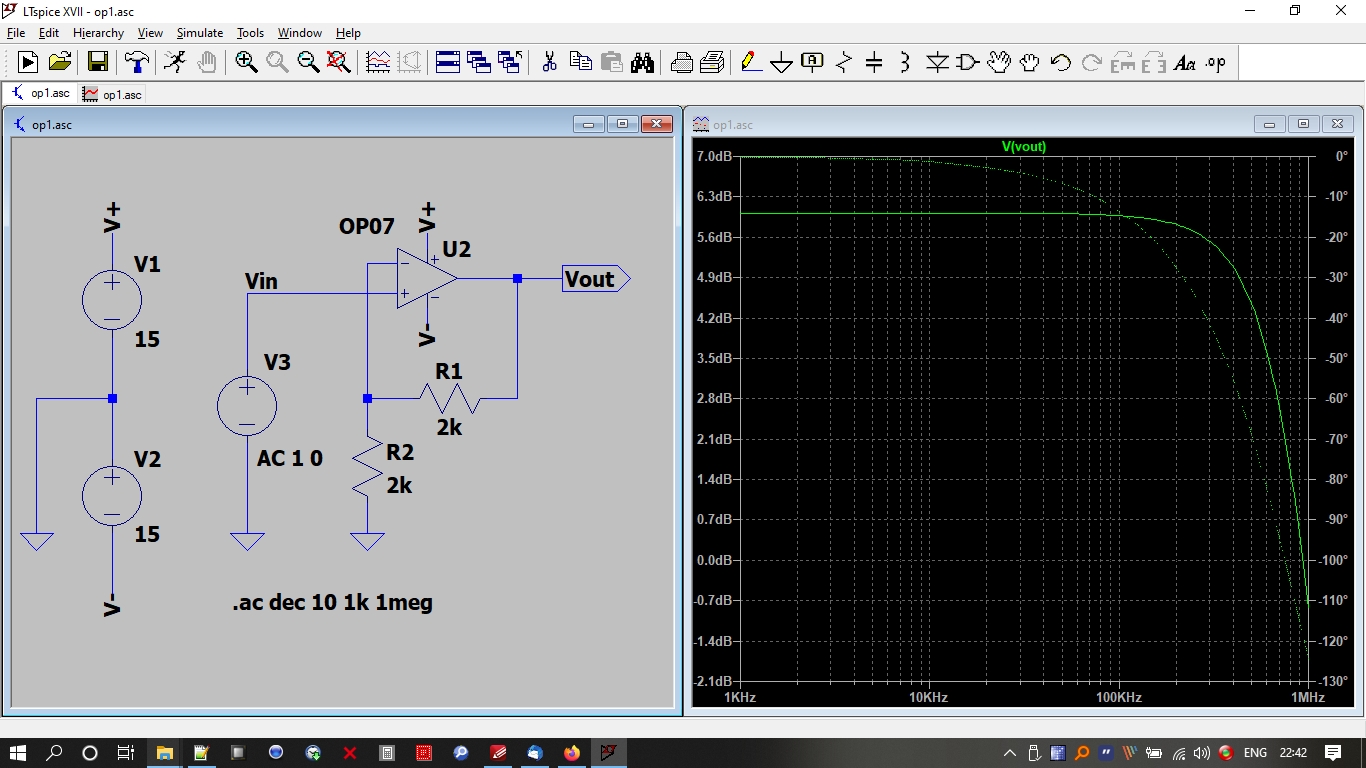Screen dimensions: 1366x768
Task: Click the V1 voltage source label
Action: pyautogui.click(x=147, y=264)
